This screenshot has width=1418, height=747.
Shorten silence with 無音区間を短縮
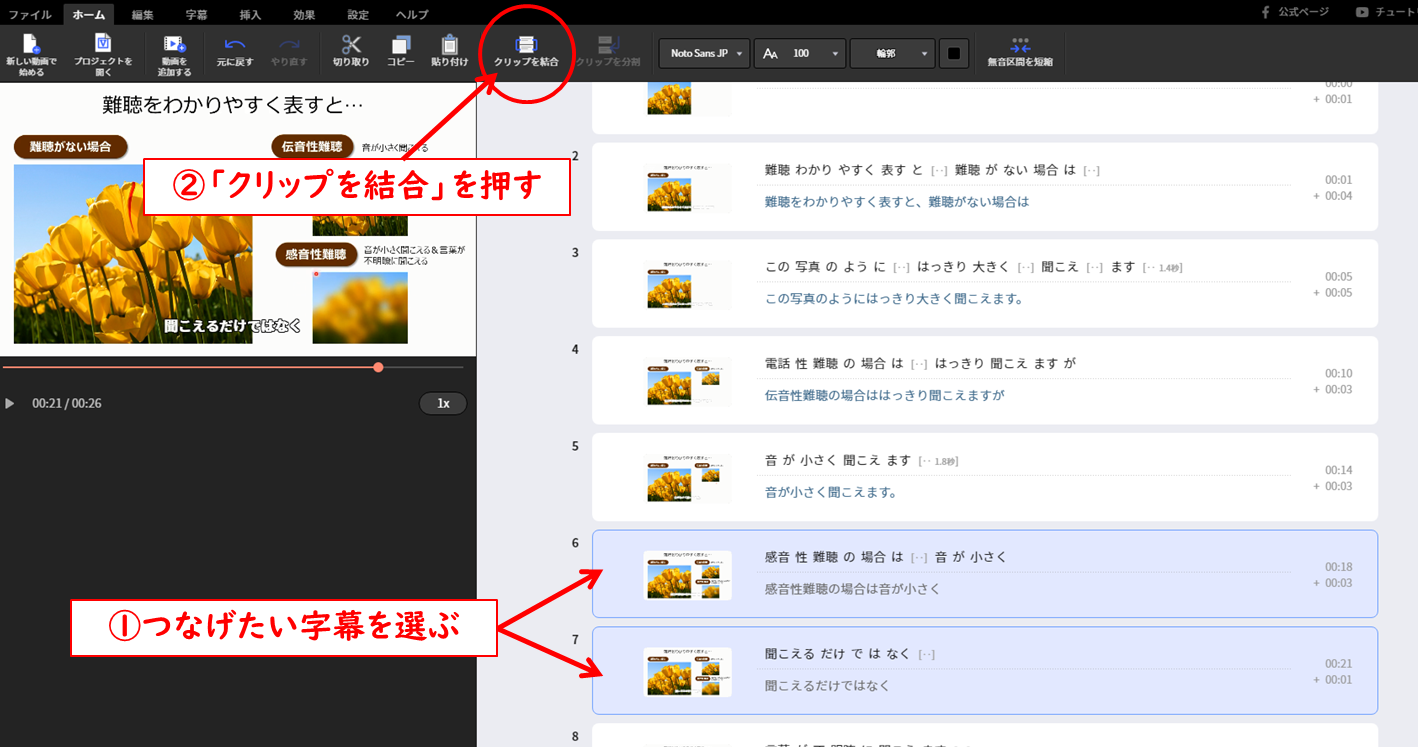1020,52
